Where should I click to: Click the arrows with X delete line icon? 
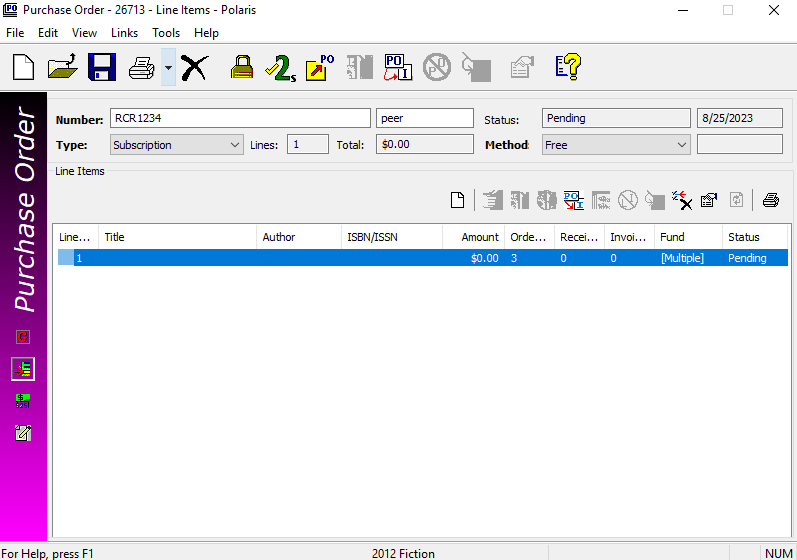click(682, 200)
